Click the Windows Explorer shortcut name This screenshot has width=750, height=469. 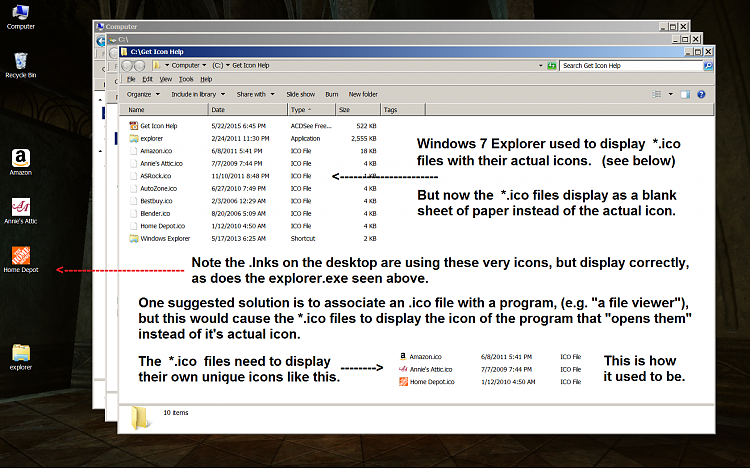165,238
